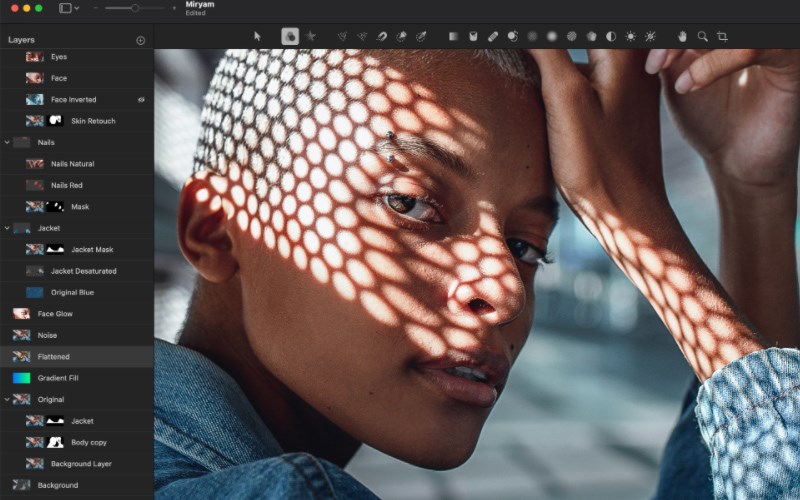Open the star-shaped Effects tool
Viewport: 800px width, 500px height.
coord(310,36)
